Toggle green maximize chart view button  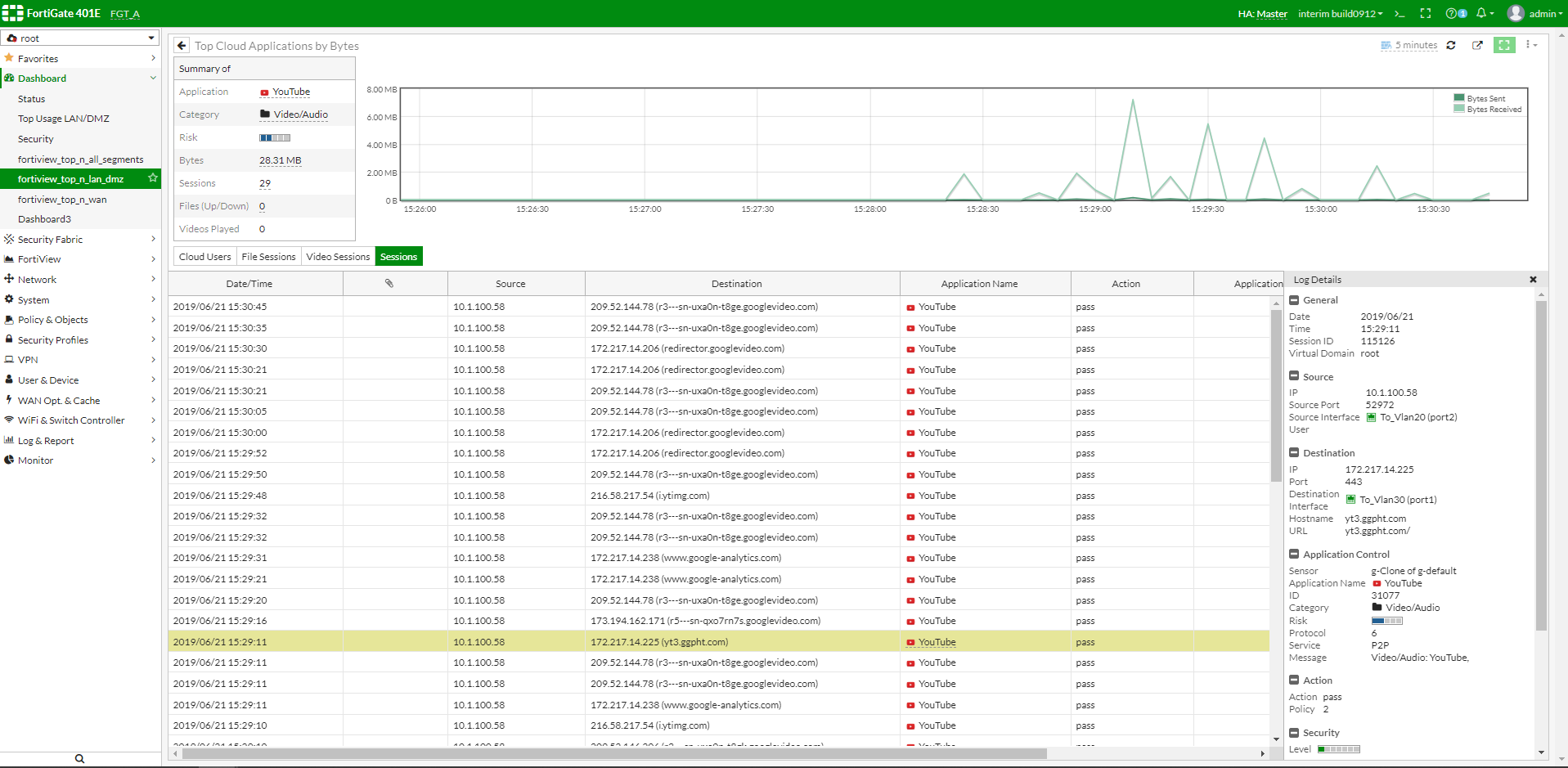(1504, 46)
